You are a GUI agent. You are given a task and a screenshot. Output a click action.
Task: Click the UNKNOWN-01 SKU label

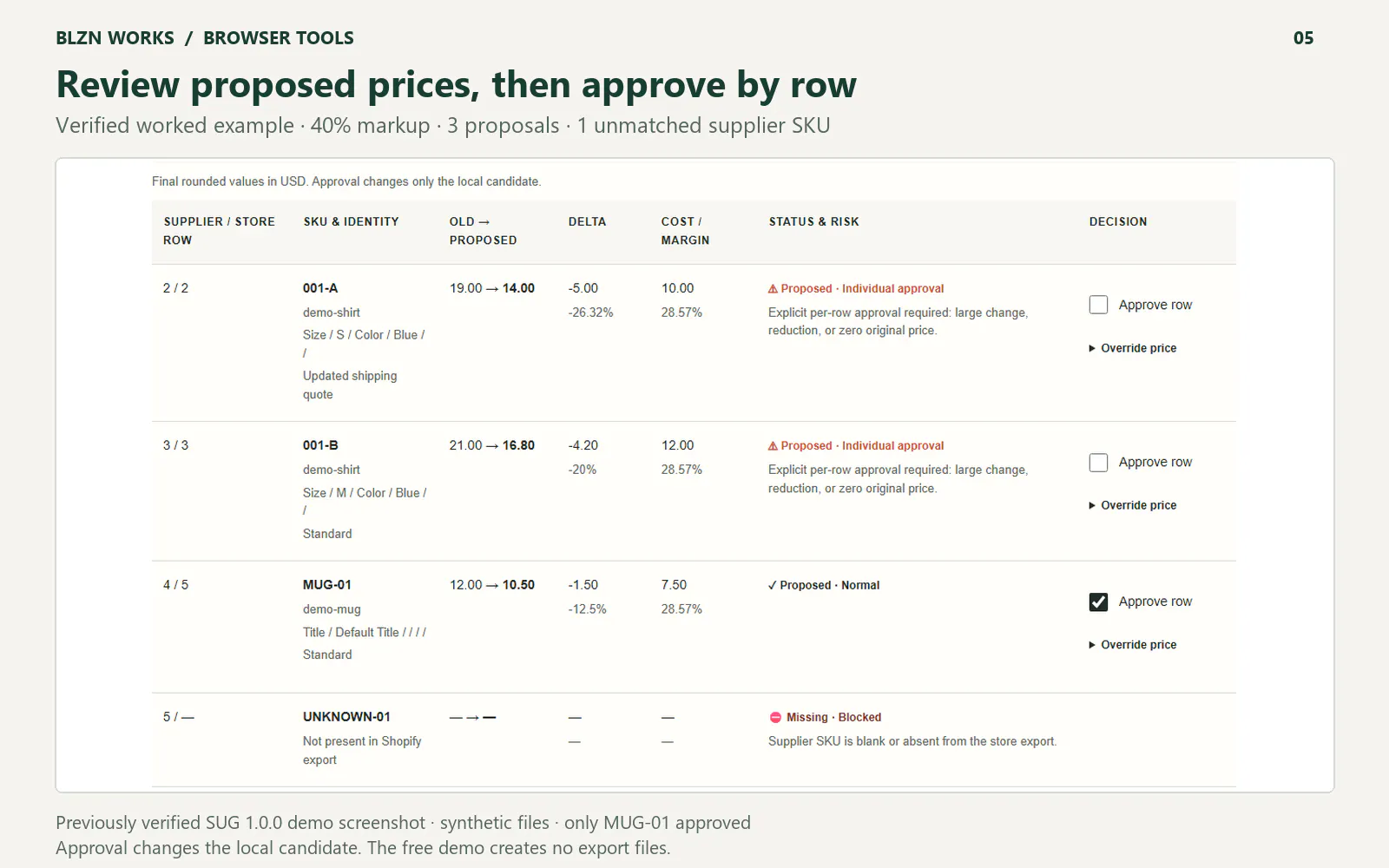pyautogui.click(x=346, y=717)
